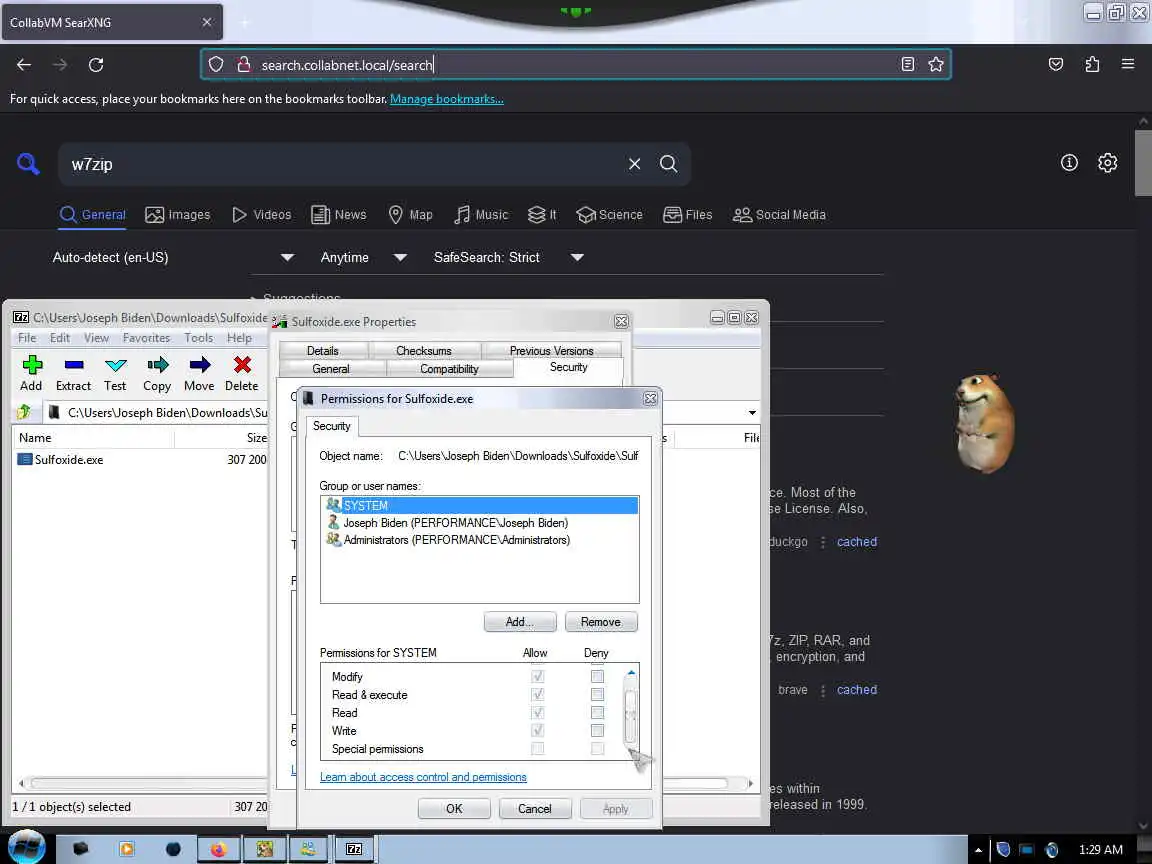Image resolution: width=1152 pixels, height=864 pixels.
Task: Click 7-Zip Copy toolbar icon
Action: (157, 365)
